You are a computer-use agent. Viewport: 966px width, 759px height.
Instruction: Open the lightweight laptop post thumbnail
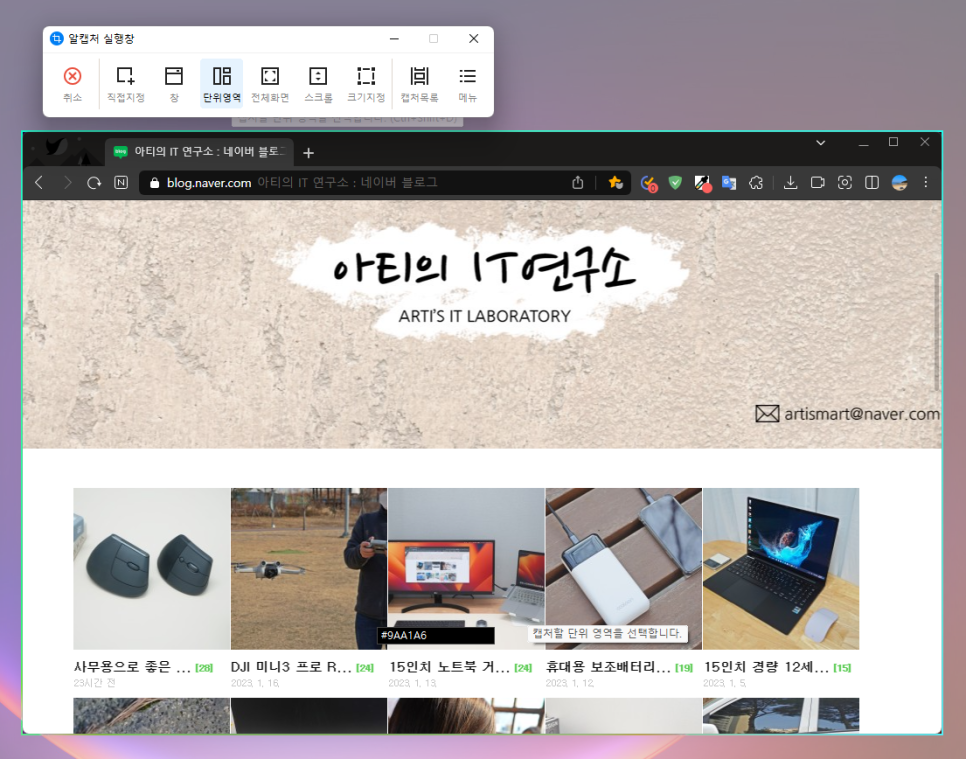(781, 569)
